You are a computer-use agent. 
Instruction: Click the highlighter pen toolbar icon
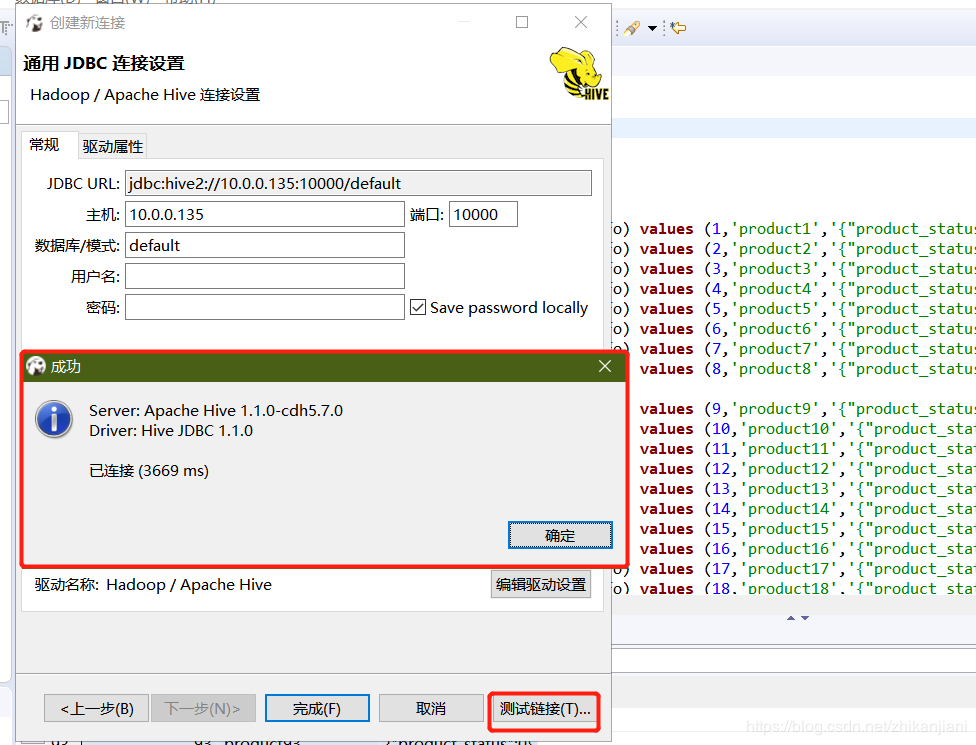coord(632,28)
